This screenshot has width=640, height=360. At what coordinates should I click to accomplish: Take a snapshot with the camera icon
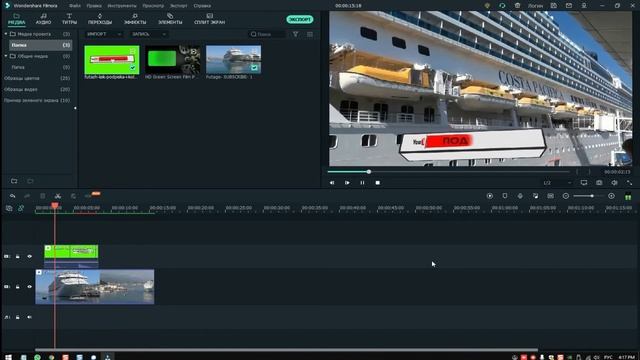click(599, 183)
